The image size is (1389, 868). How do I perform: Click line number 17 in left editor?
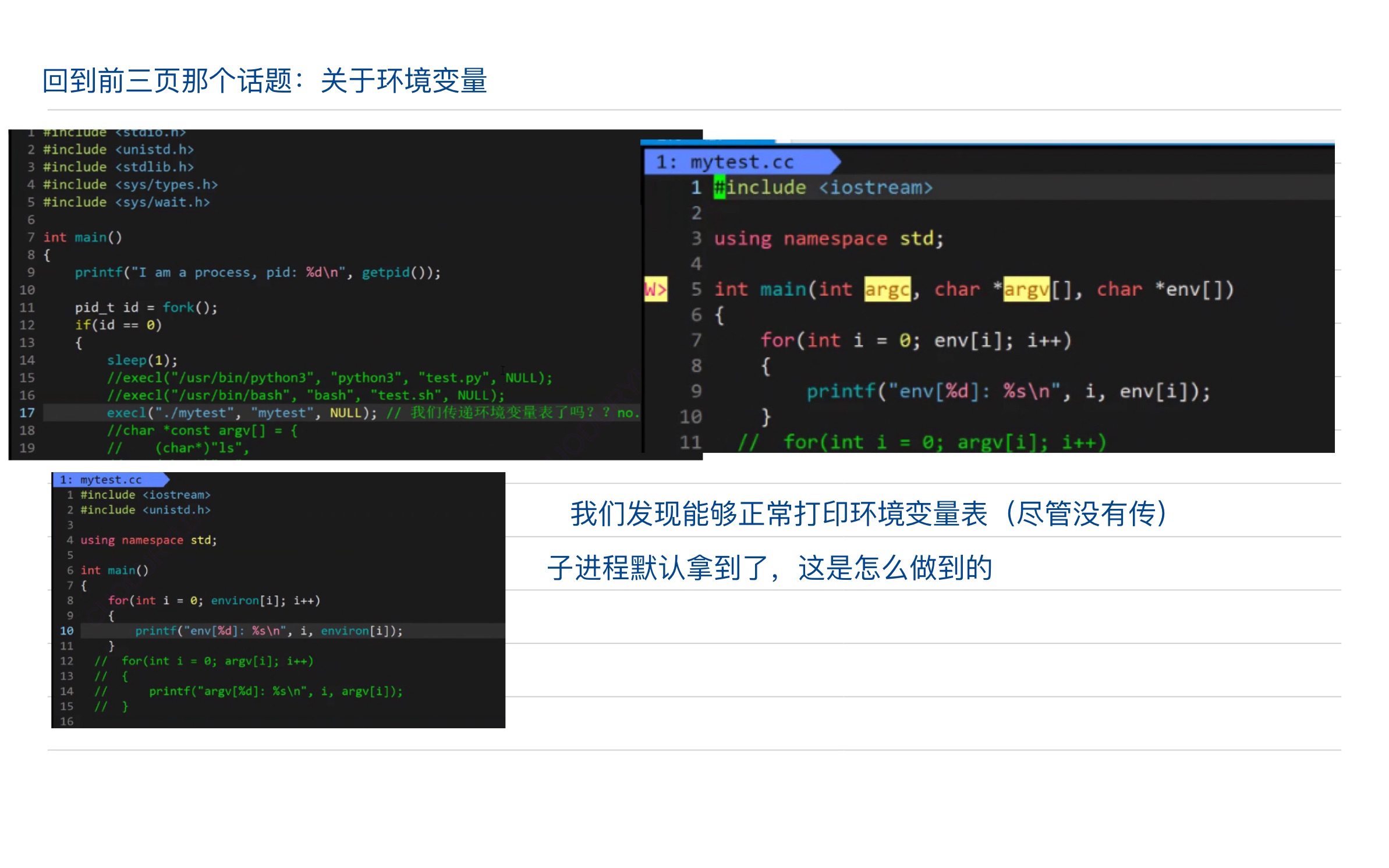click(x=27, y=413)
